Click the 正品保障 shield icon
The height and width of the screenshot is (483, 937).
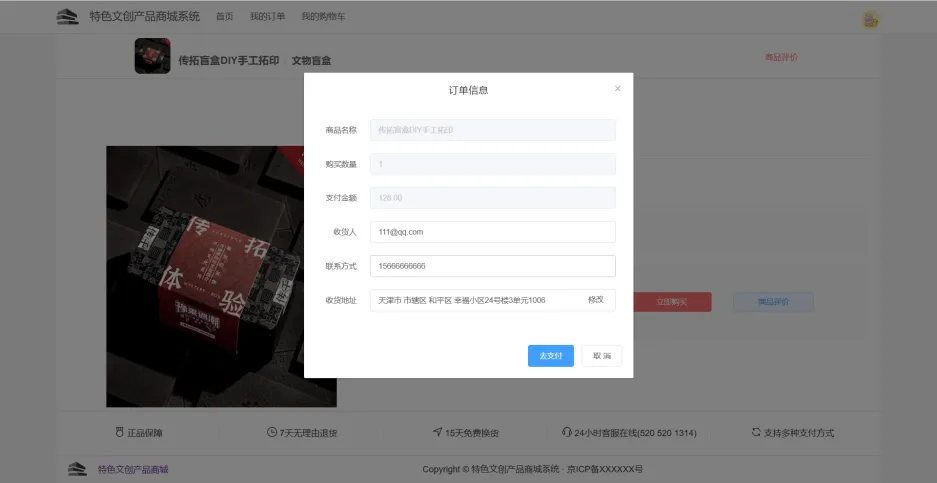(119, 433)
